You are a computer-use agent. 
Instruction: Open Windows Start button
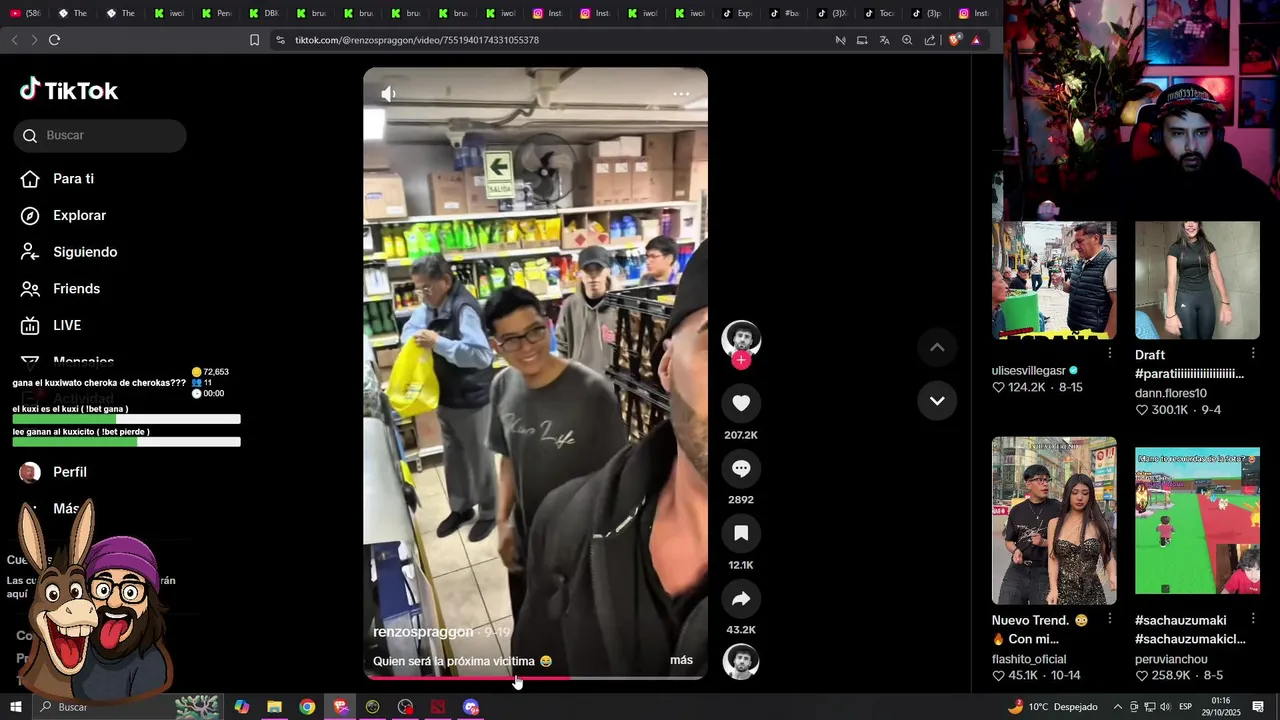click(15, 707)
